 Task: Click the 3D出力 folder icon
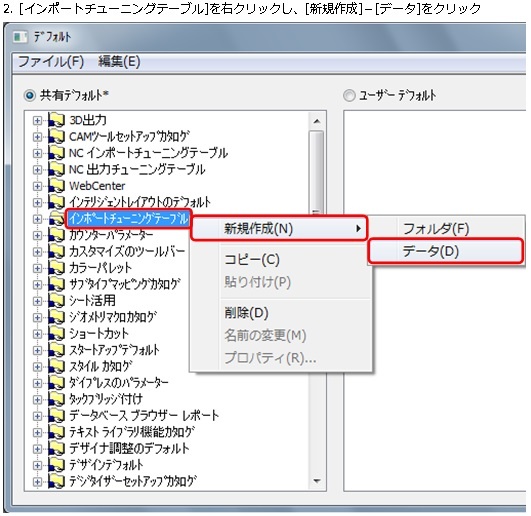(x=56, y=120)
